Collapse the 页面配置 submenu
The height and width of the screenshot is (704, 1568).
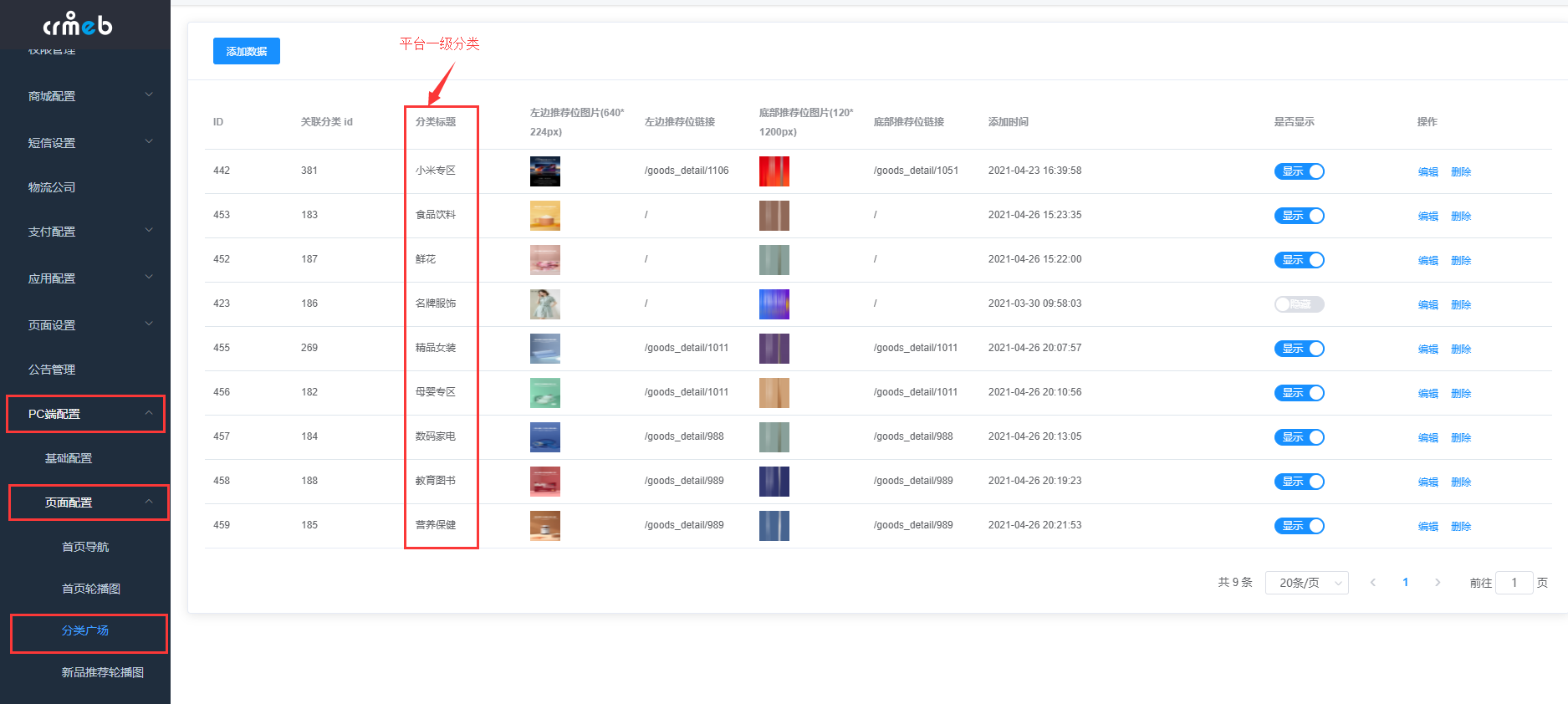click(85, 502)
